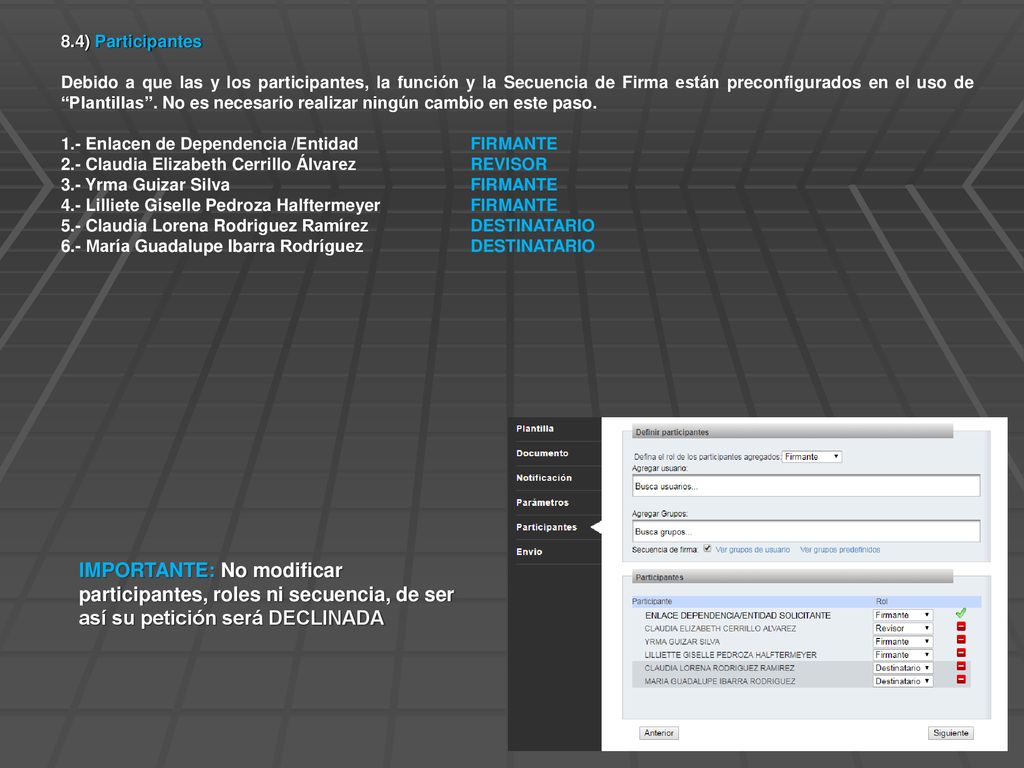Click the IMPORTANTE warning label
Screen dimensions: 1024x768
pos(147,570)
